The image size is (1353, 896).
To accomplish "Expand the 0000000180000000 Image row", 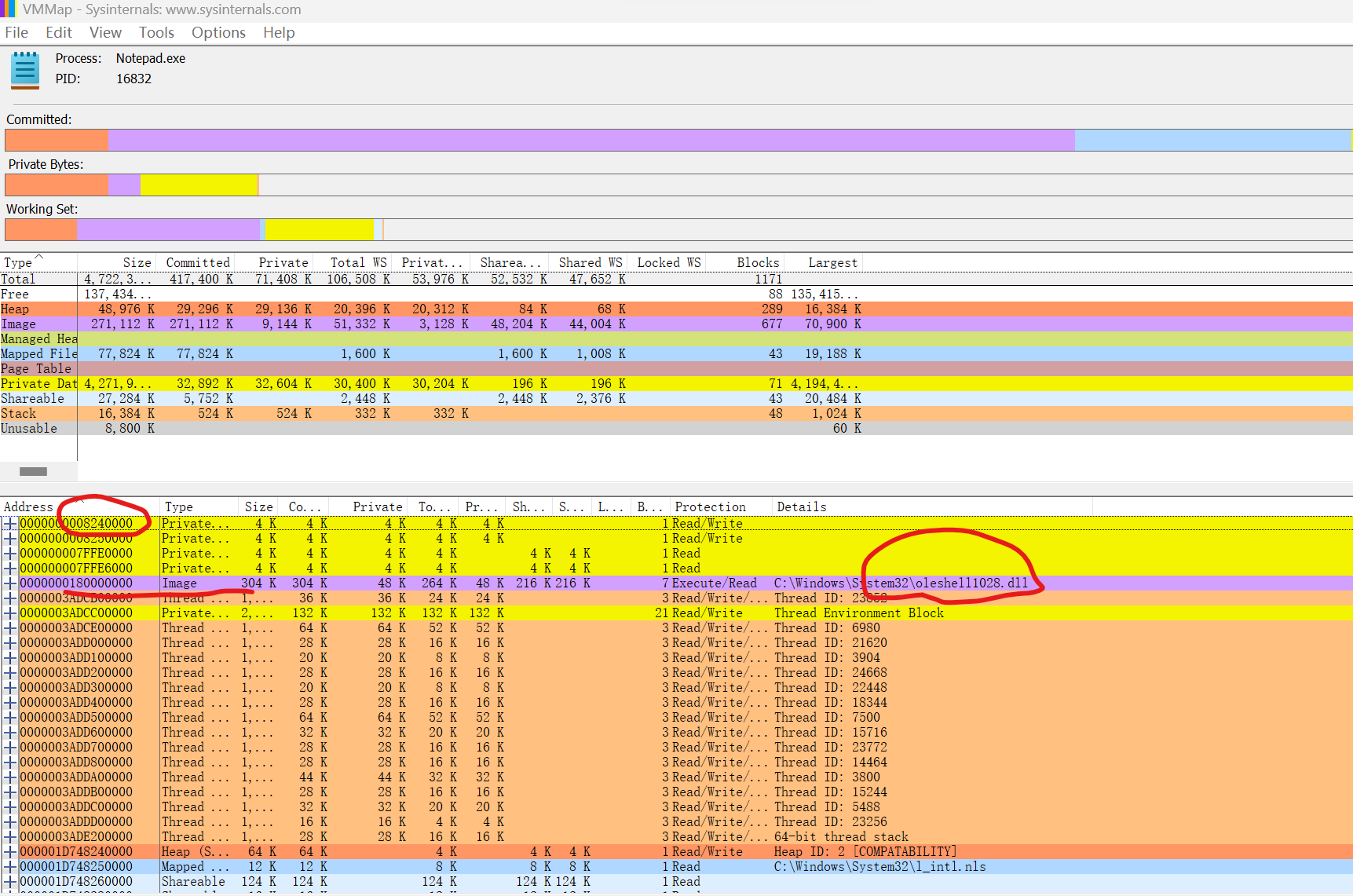I will (x=9, y=583).
